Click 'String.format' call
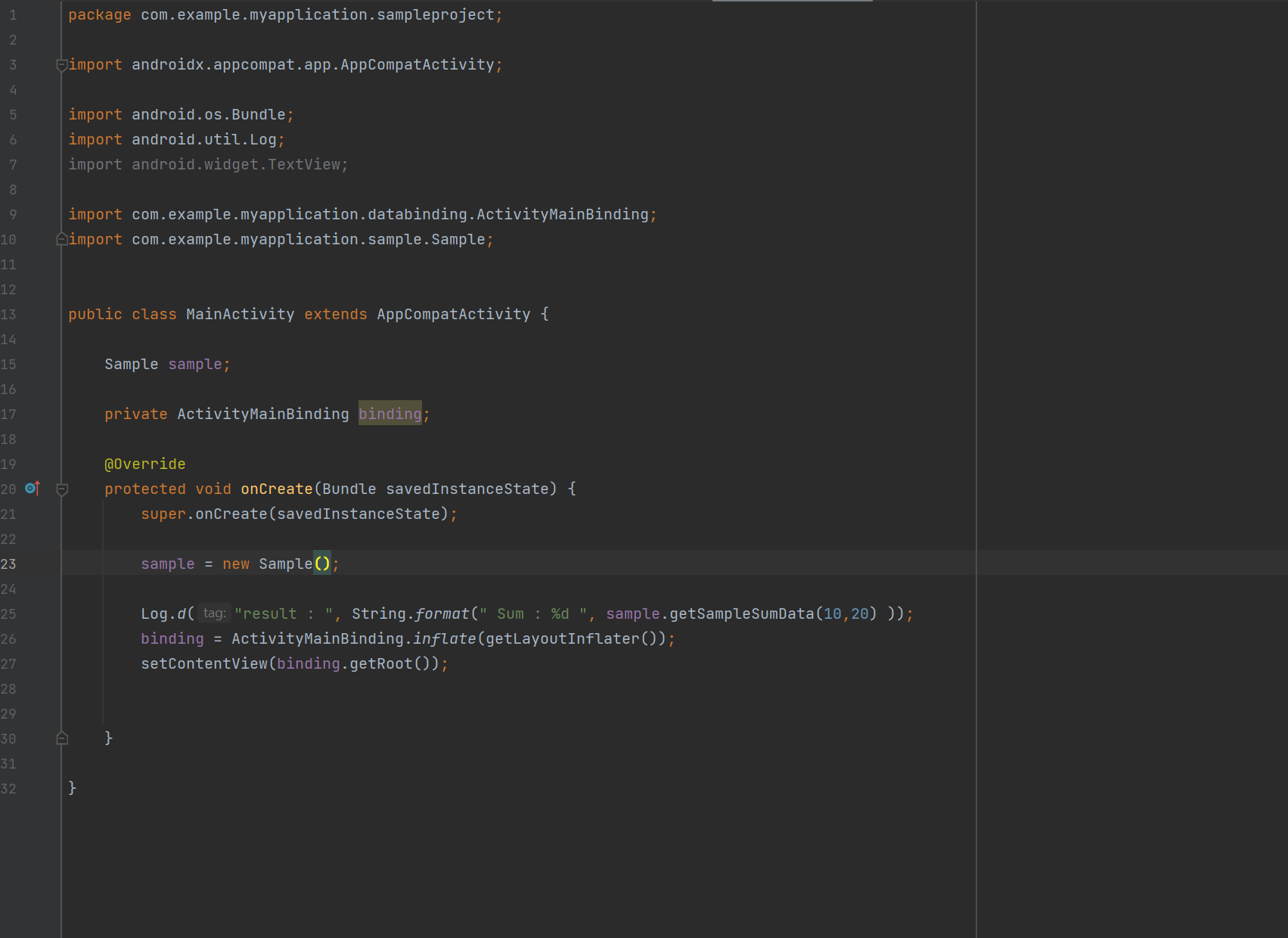 pos(411,613)
